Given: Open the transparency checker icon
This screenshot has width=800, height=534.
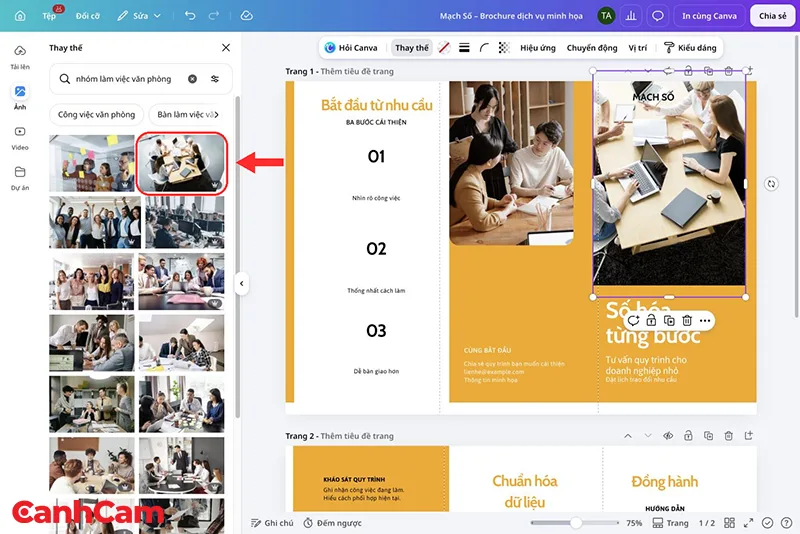Looking at the screenshot, I should pos(504,47).
